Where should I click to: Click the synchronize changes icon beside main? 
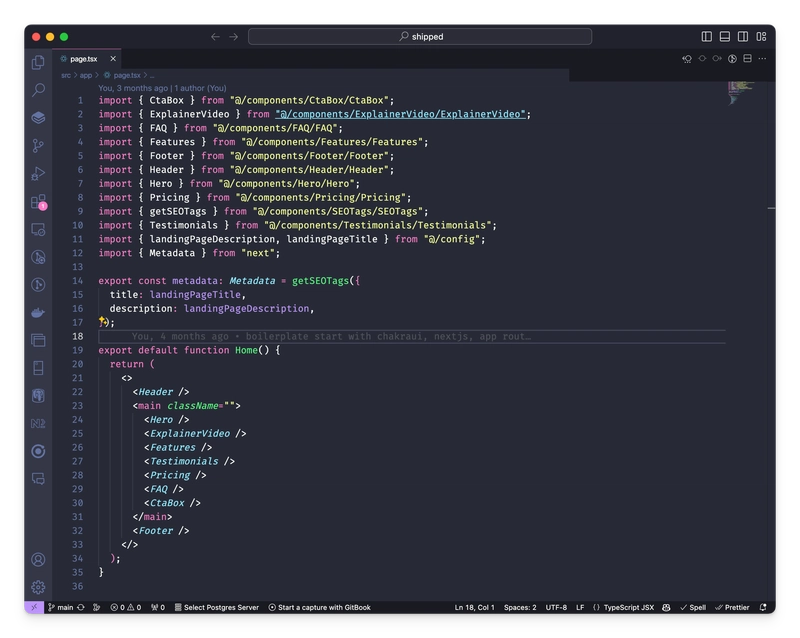click(81, 607)
